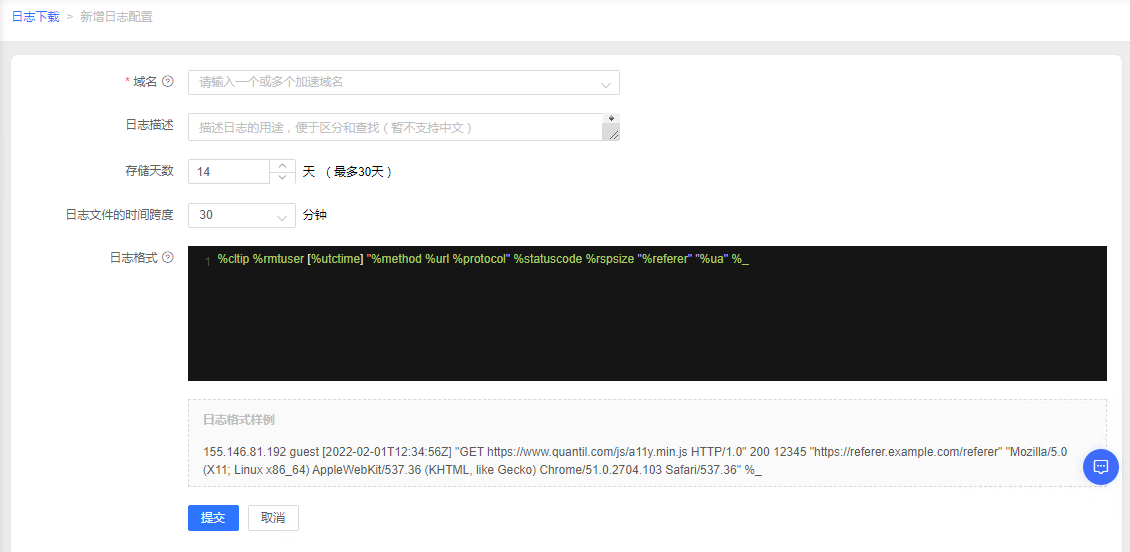Click the 分钟 unit text
1130x552 pixels.
pyautogui.click(x=316, y=215)
